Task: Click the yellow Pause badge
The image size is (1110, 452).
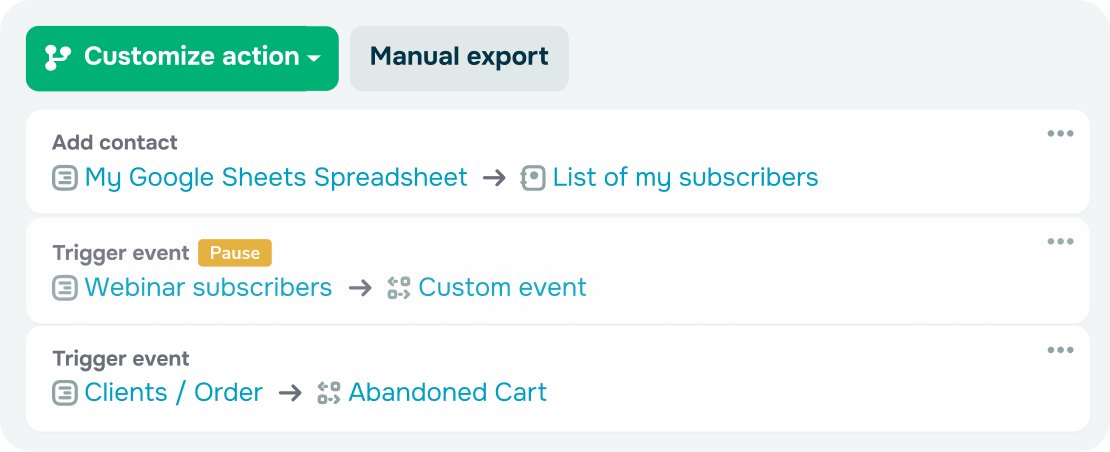Action: 235,253
